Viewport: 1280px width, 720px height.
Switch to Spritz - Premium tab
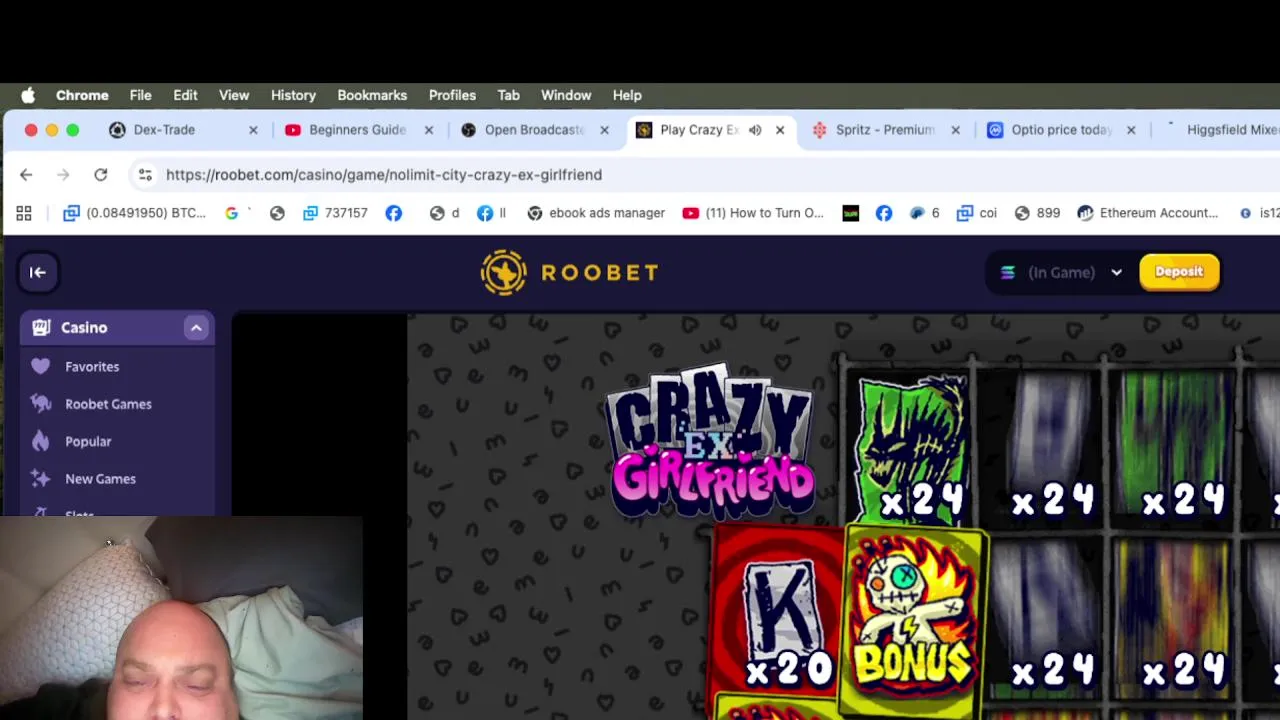(x=884, y=130)
